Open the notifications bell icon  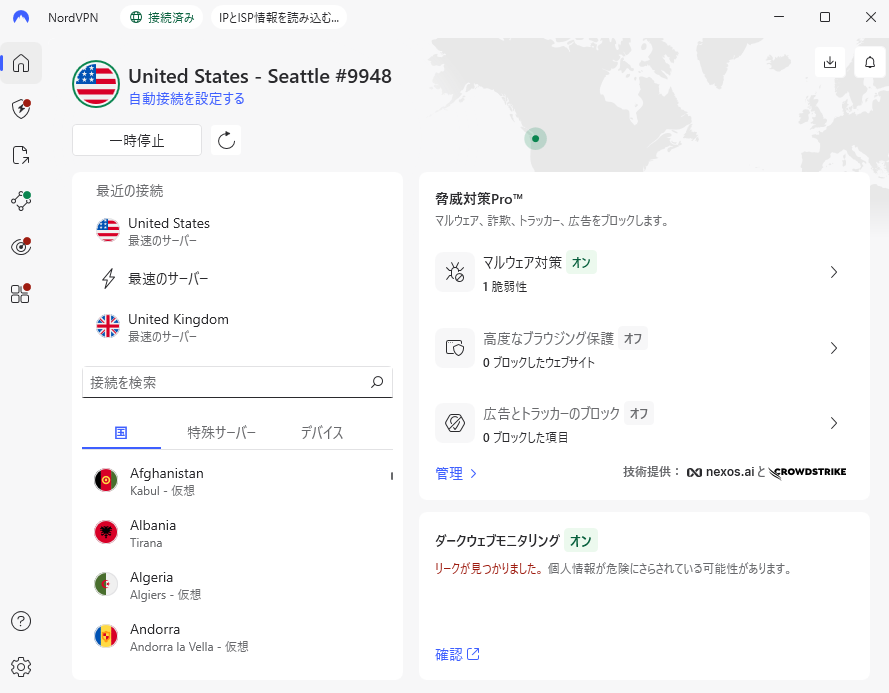tap(869, 62)
